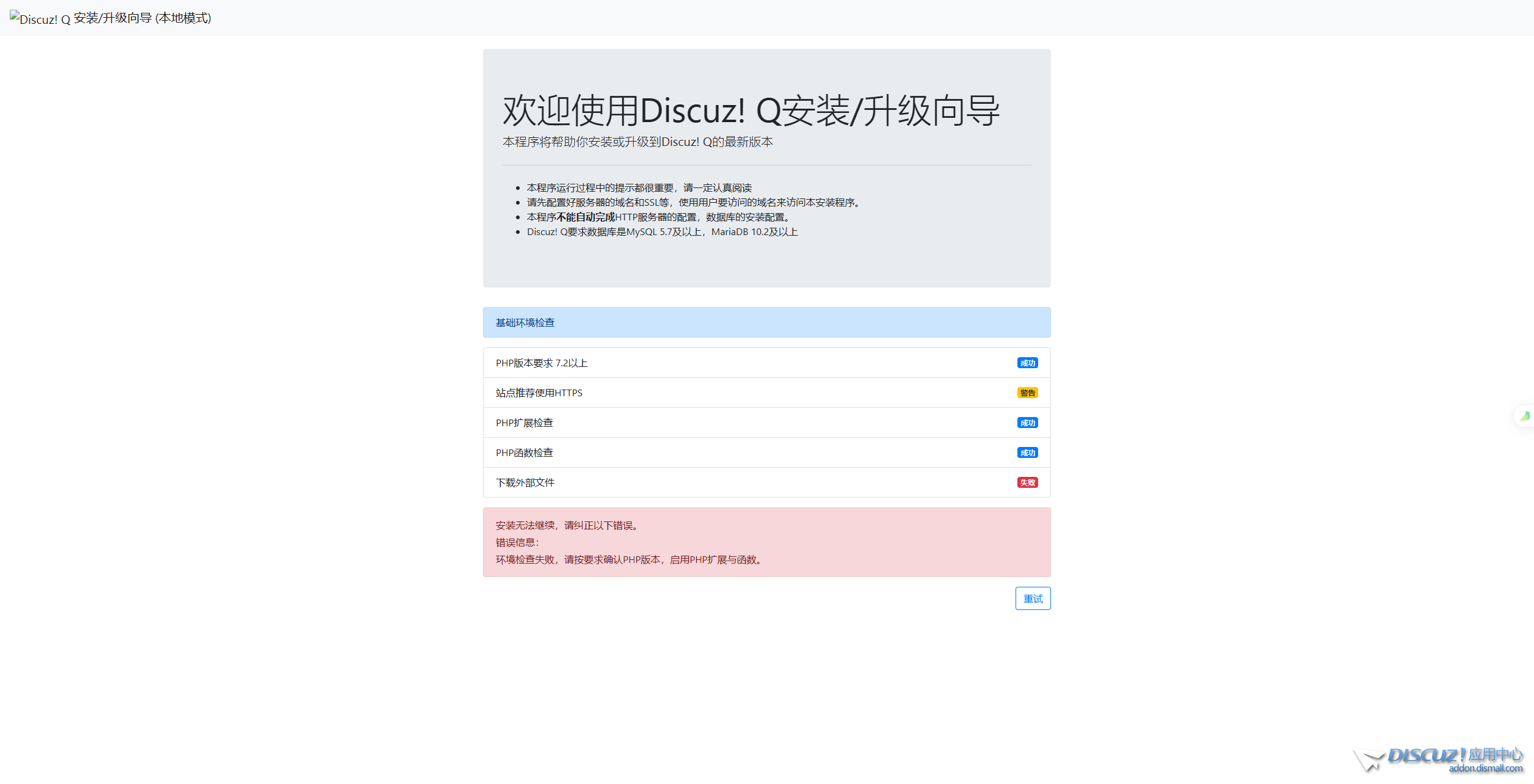Screen dimensions: 1534x784
Task: Click the subtitle 本程序将帮助你安装或升级到Discuz! Q的最新版本
Action: click(638, 142)
